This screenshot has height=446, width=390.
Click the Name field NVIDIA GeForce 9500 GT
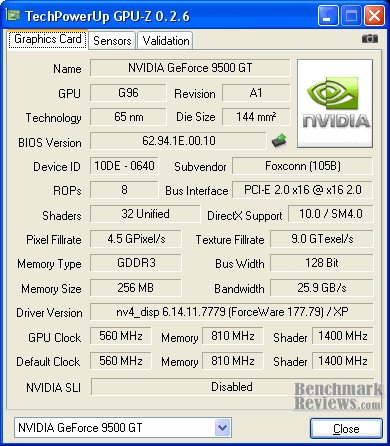click(x=190, y=68)
